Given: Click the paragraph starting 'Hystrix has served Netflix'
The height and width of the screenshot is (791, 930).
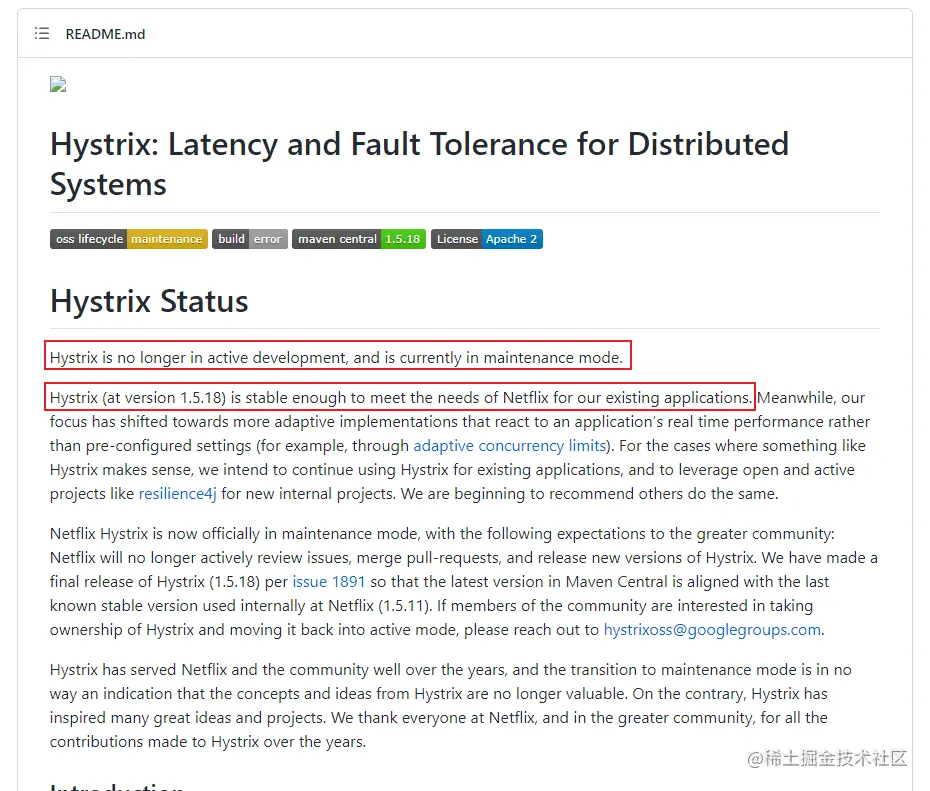Looking at the screenshot, I should (451, 706).
